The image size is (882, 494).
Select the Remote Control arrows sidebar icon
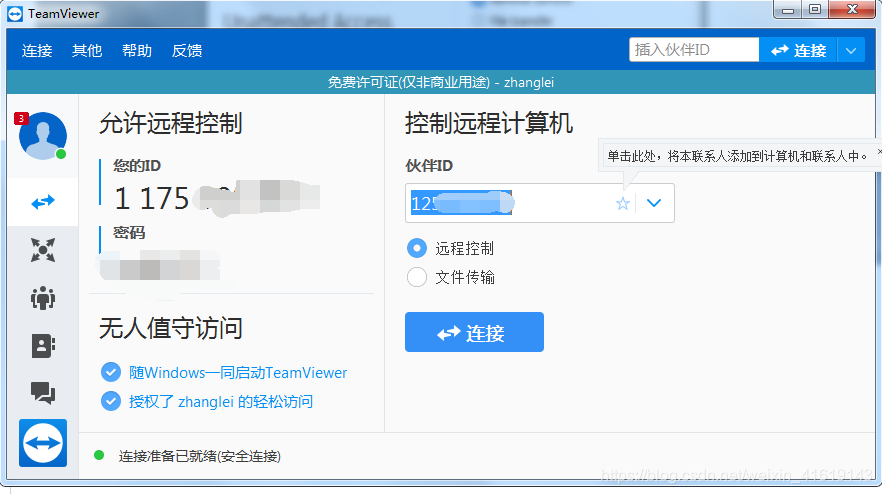tap(43, 201)
